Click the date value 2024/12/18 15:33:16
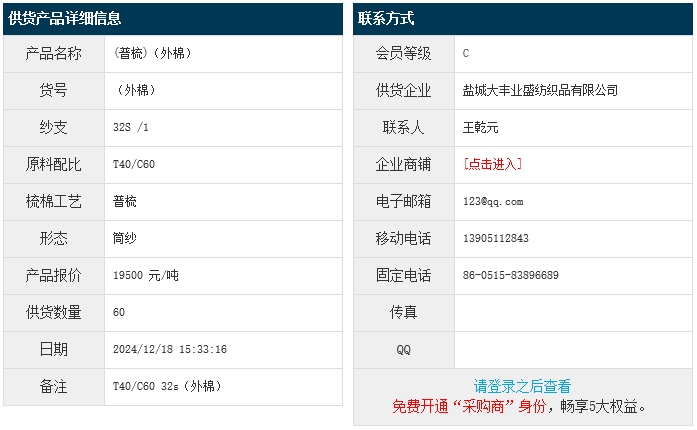 click(170, 349)
